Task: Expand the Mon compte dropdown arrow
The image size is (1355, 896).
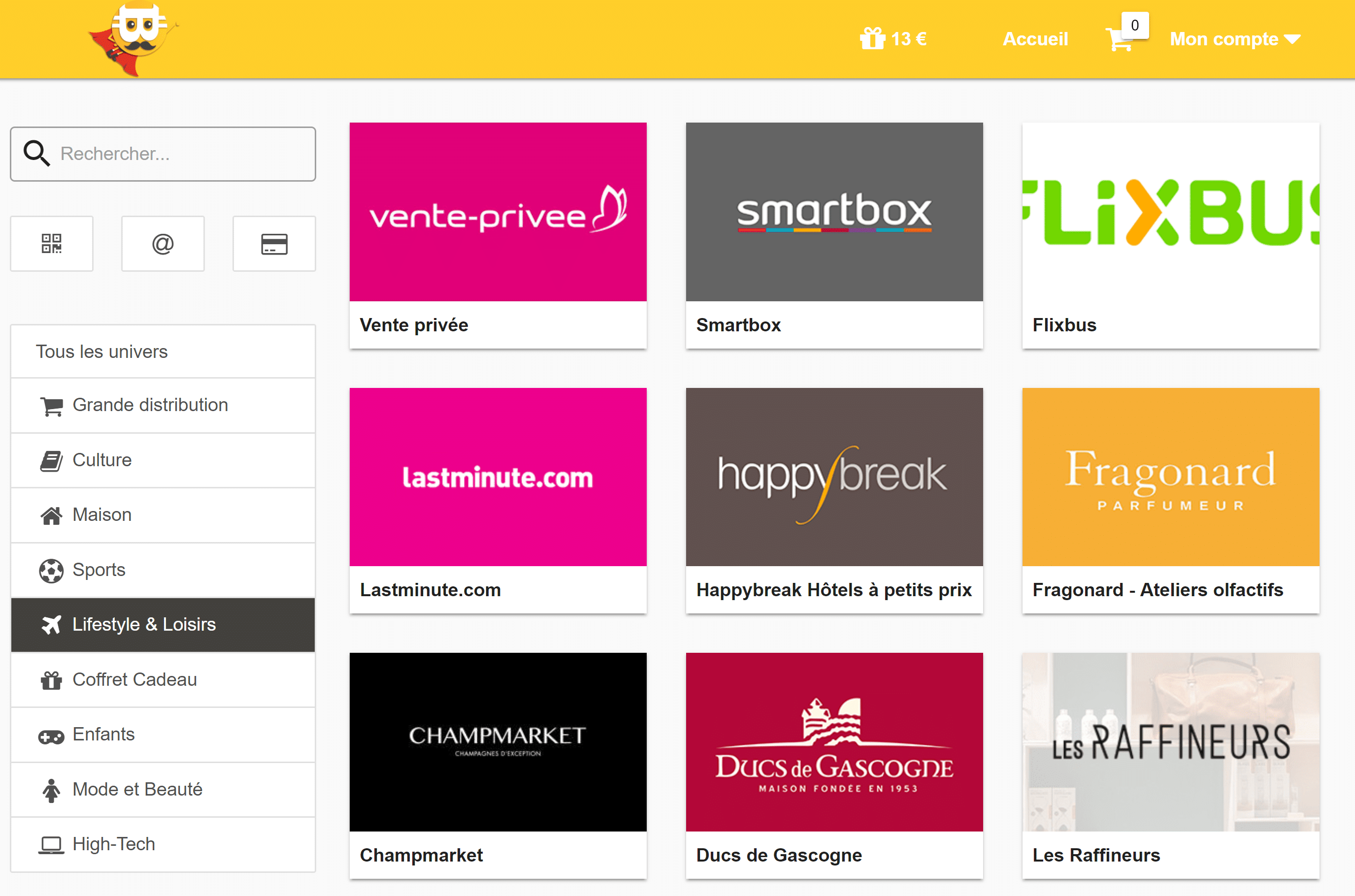Action: pyautogui.click(x=1292, y=39)
